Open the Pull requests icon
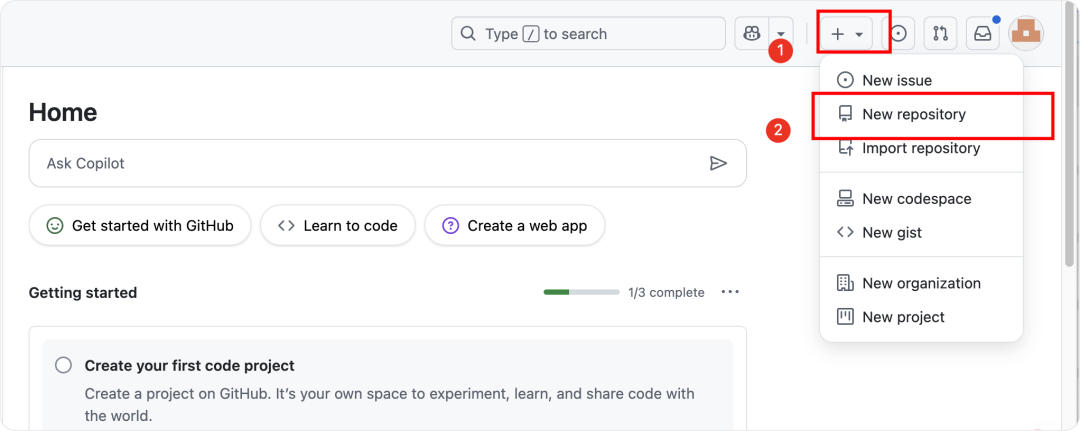Image resolution: width=1080 pixels, height=431 pixels. click(x=940, y=34)
